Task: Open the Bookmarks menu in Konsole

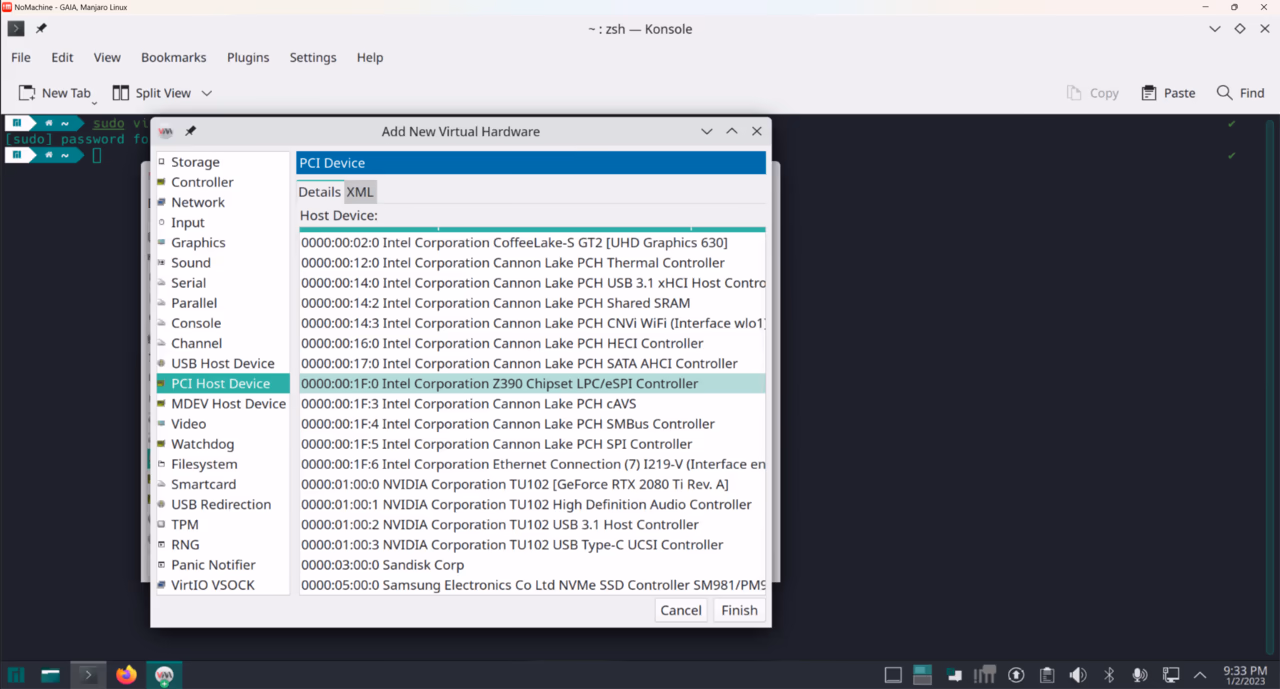Action: coord(173,57)
